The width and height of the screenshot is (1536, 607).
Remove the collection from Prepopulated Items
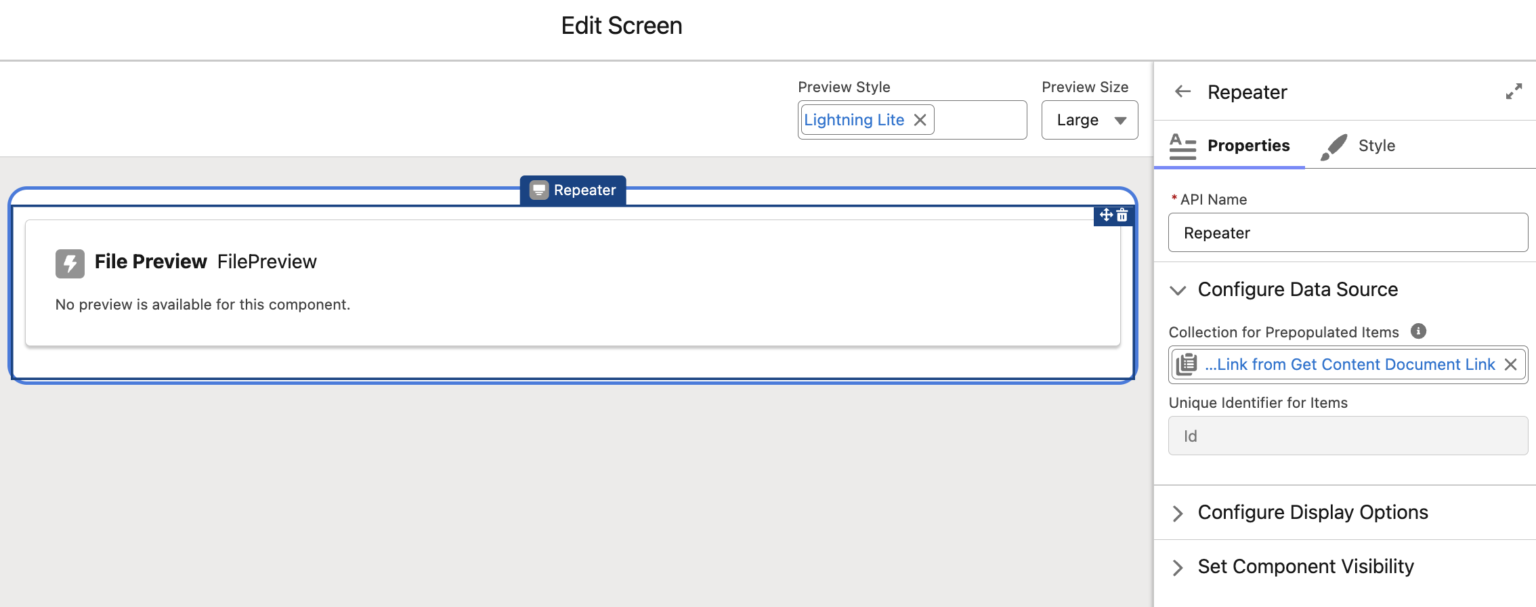pyautogui.click(x=1510, y=364)
